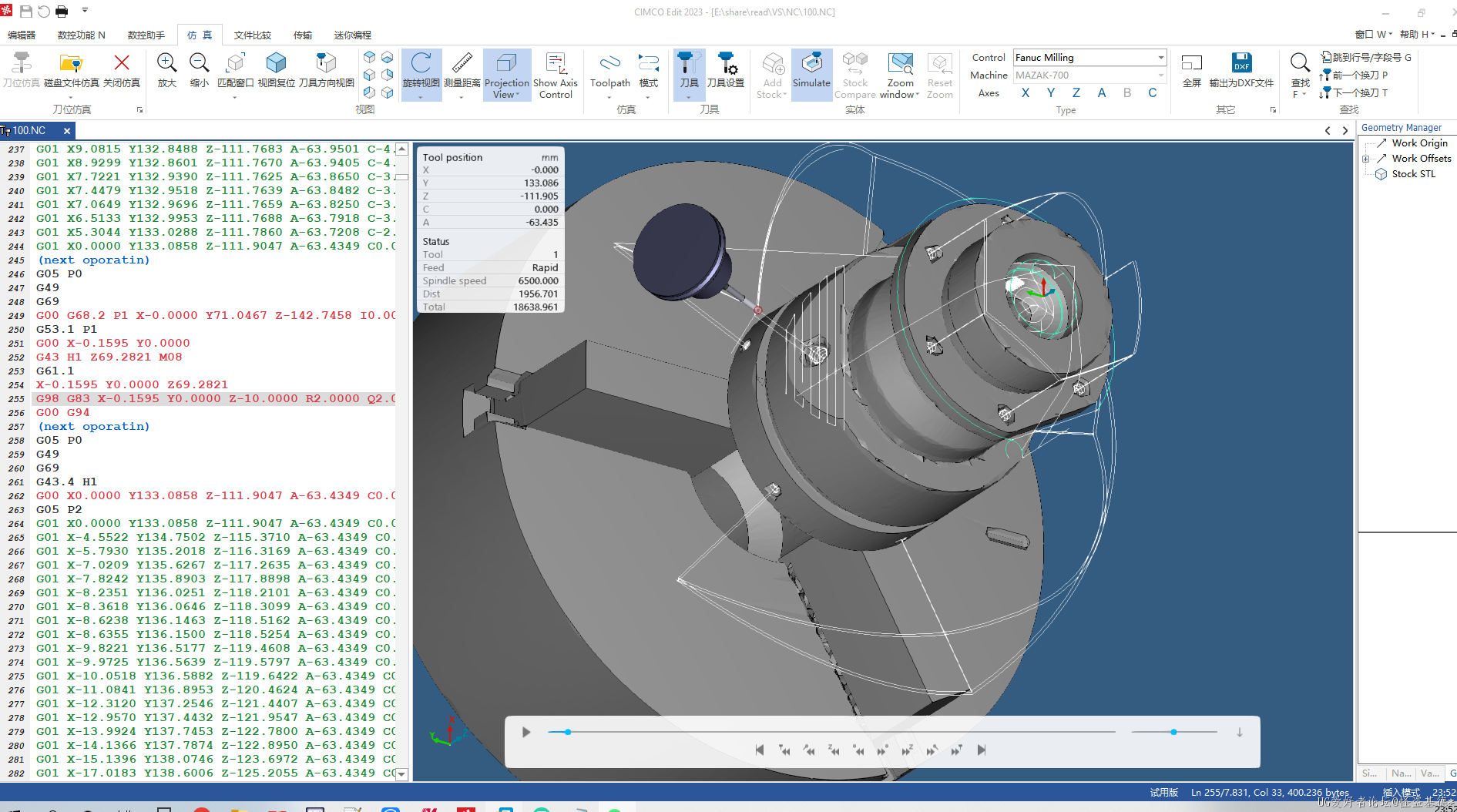Click the simulation speed slider handle

click(1173, 732)
